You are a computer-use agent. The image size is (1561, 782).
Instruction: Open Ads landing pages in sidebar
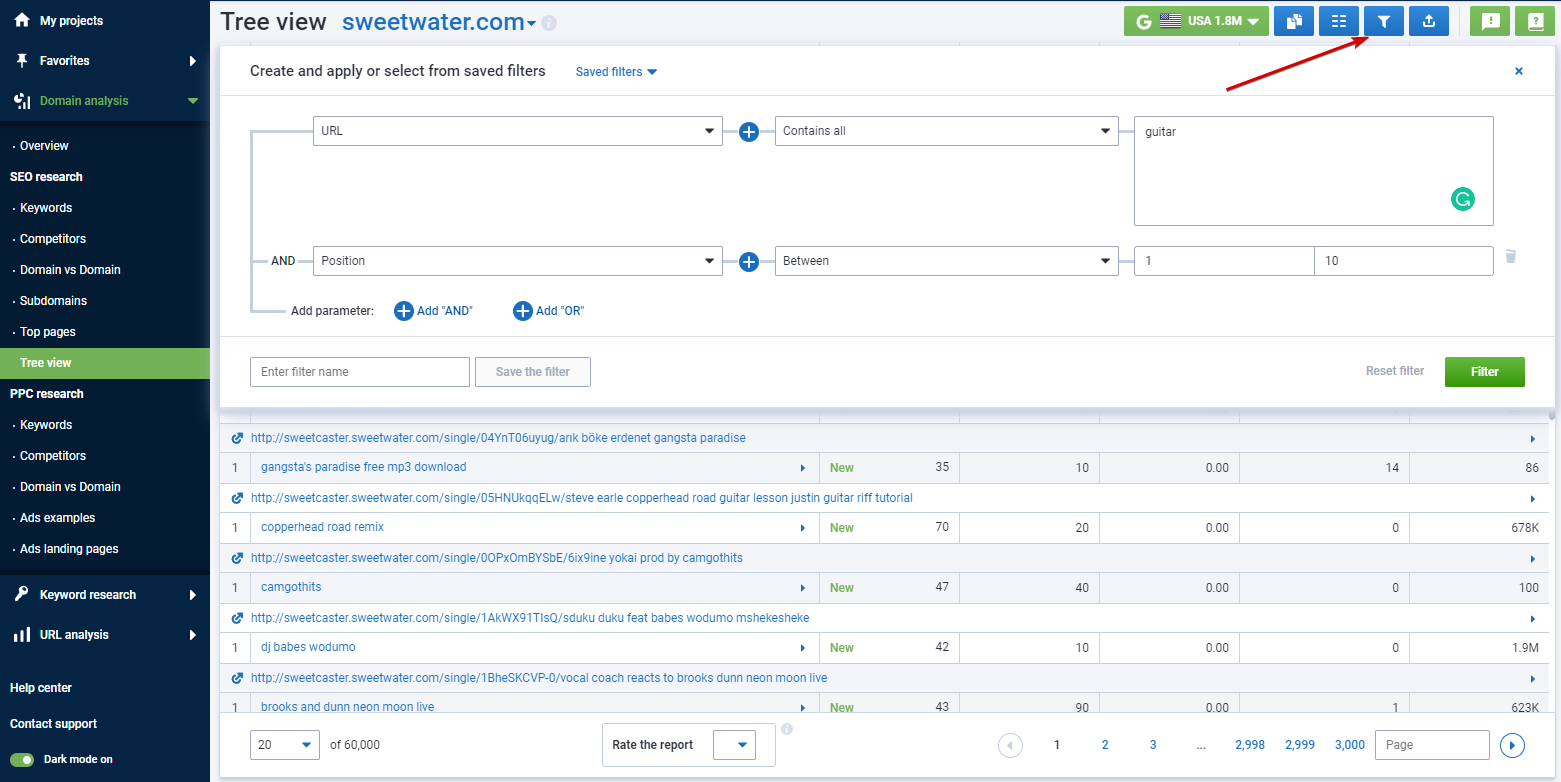click(69, 549)
